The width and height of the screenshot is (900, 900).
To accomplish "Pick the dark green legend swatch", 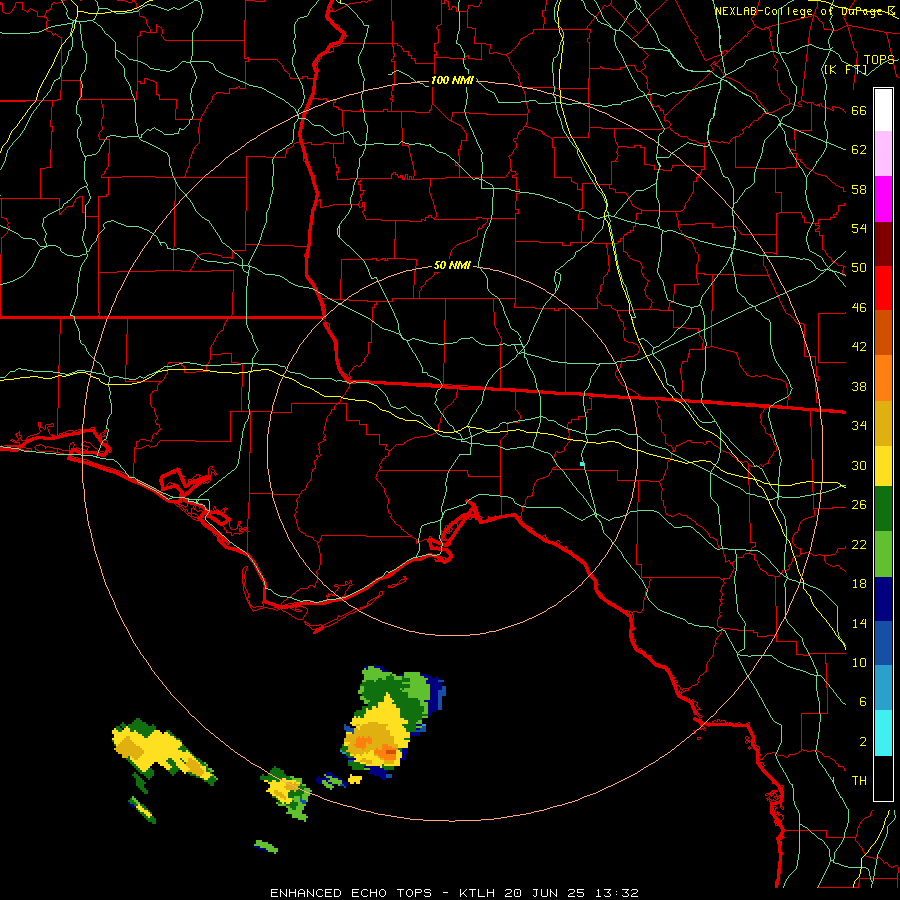I will (883, 509).
